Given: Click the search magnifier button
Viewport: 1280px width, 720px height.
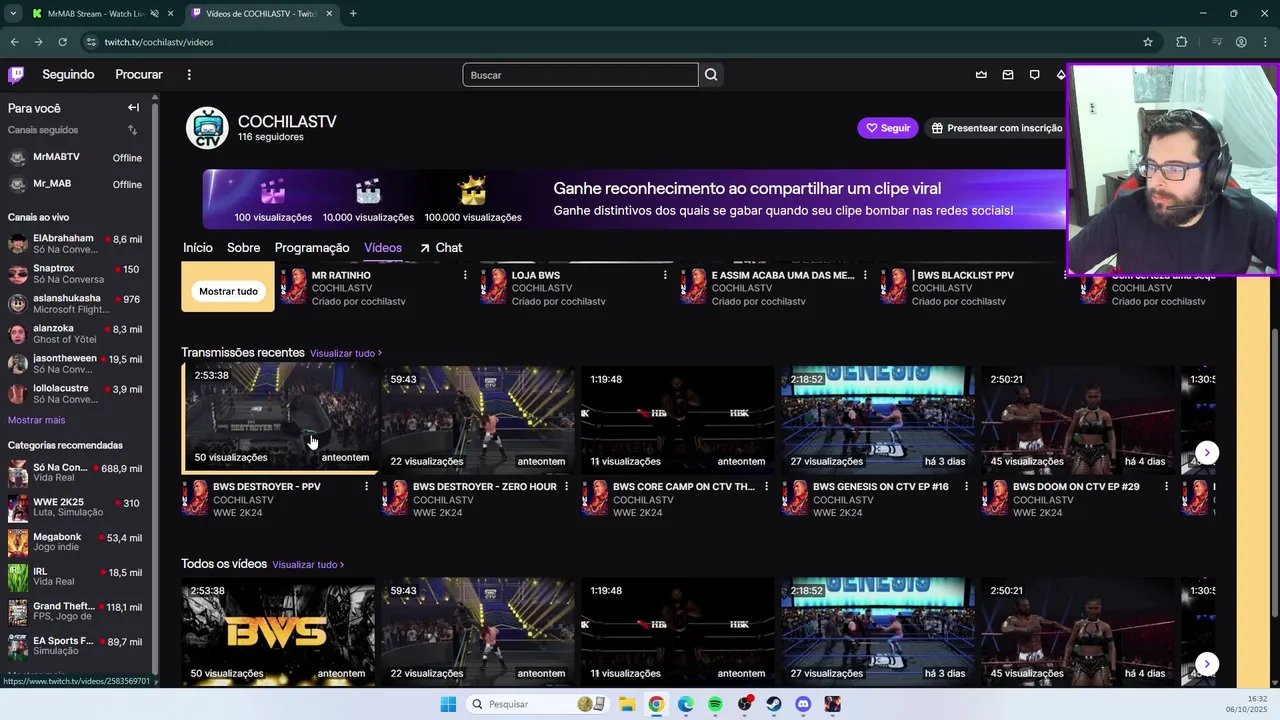Looking at the screenshot, I should 711,74.
